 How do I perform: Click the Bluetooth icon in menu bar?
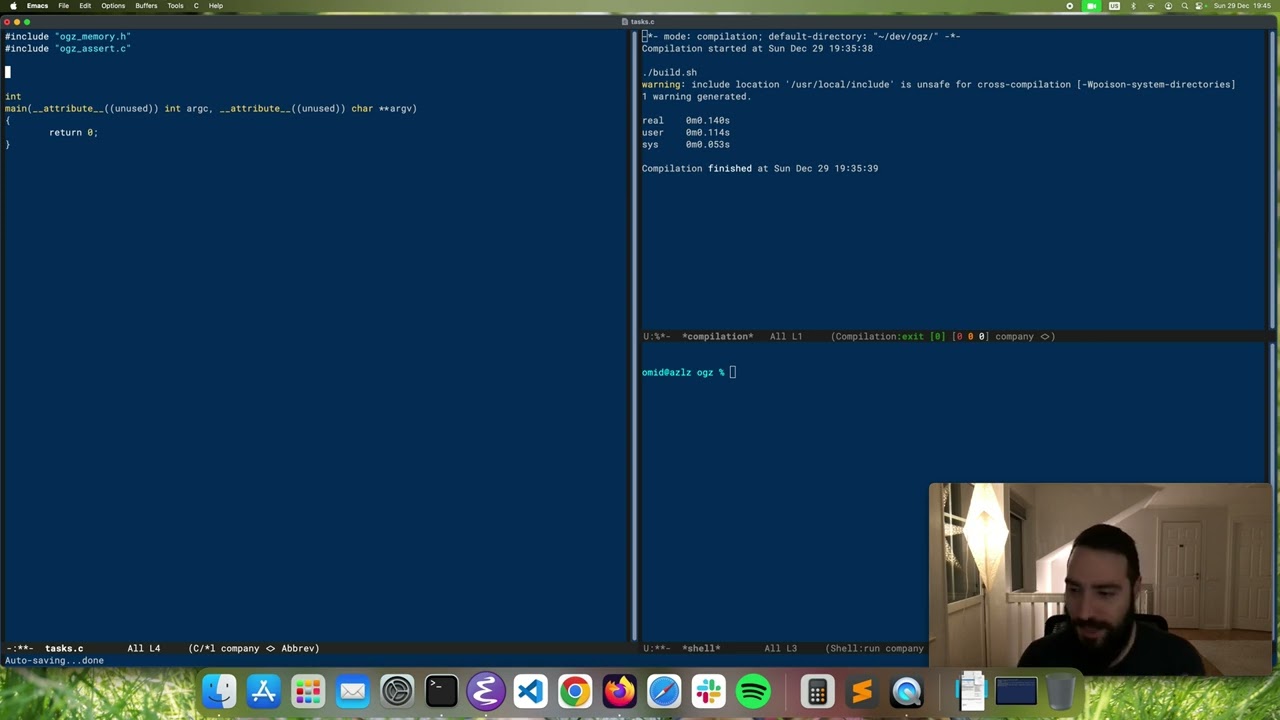pyautogui.click(x=1133, y=6)
